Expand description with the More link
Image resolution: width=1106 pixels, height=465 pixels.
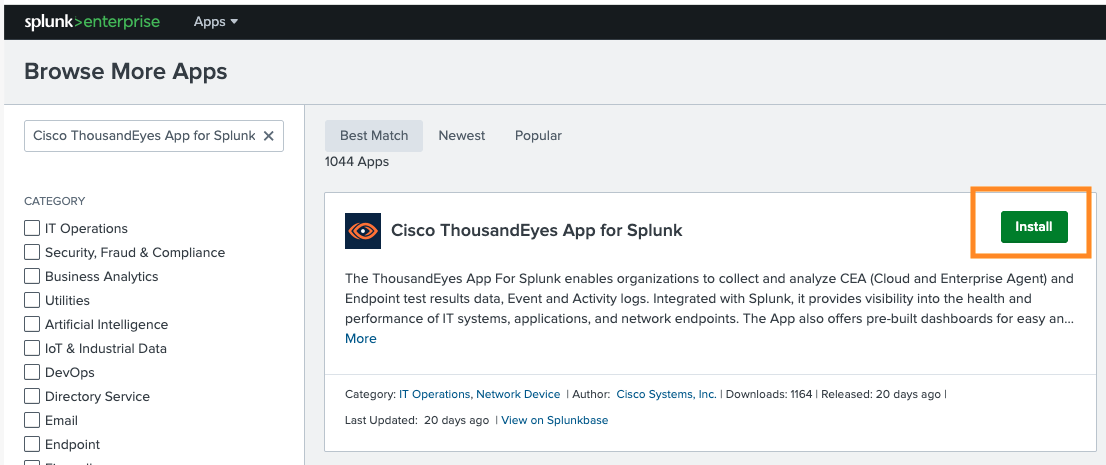[x=361, y=339]
